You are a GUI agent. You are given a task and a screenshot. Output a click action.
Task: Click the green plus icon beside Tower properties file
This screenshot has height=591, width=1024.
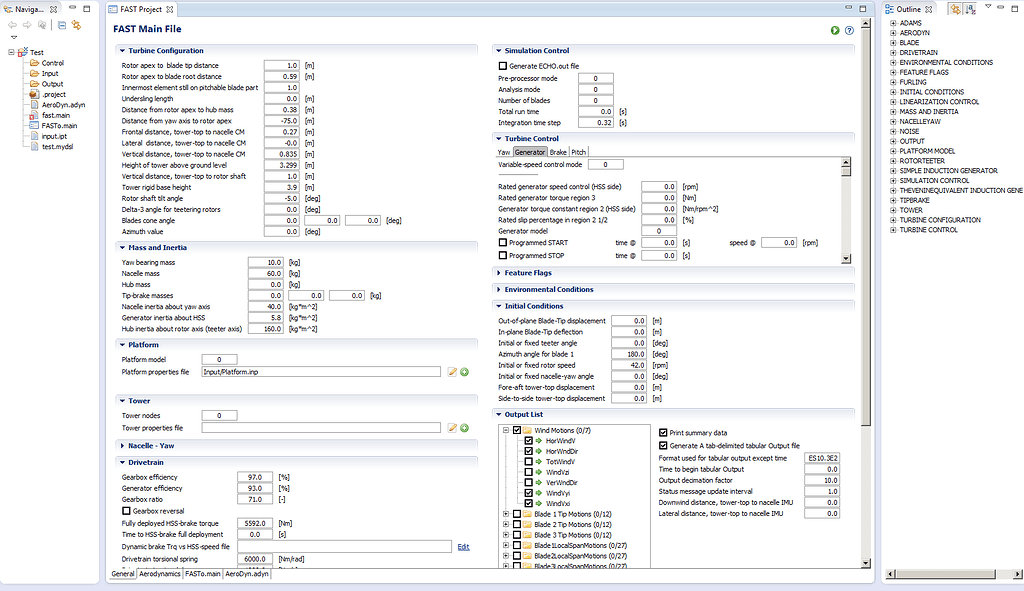[465, 428]
